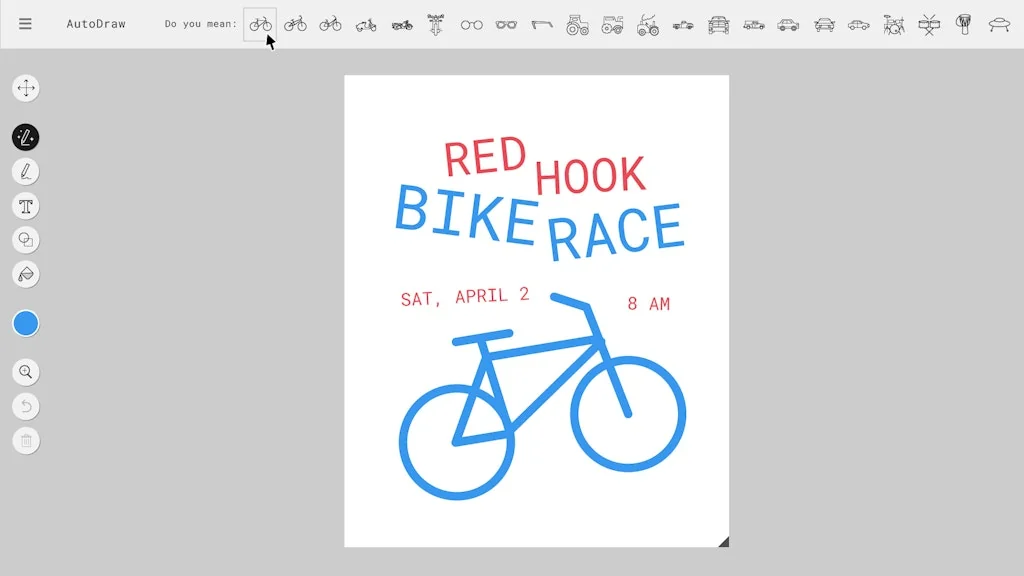1024x576 pixels.
Task: Pick the tractor suggestion
Action: coord(576,24)
